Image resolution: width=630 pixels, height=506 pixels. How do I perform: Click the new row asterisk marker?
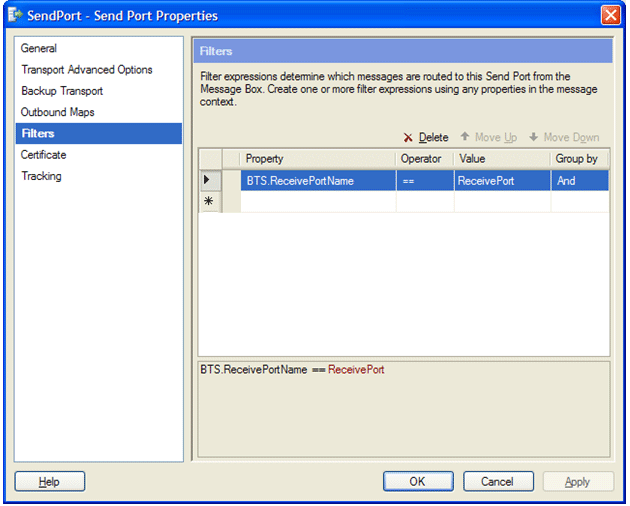(209, 201)
